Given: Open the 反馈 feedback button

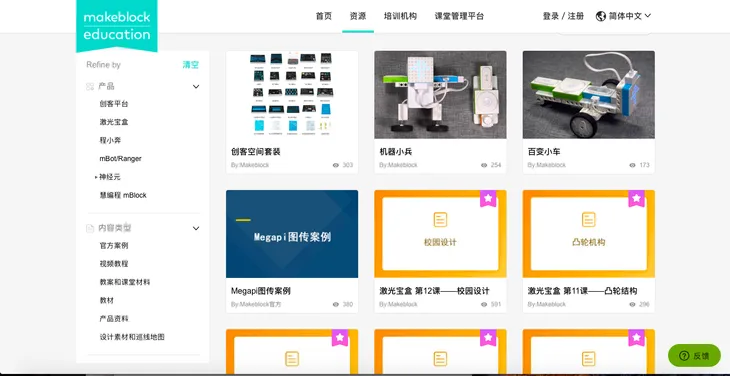Looking at the screenshot, I should pos(694,356).
